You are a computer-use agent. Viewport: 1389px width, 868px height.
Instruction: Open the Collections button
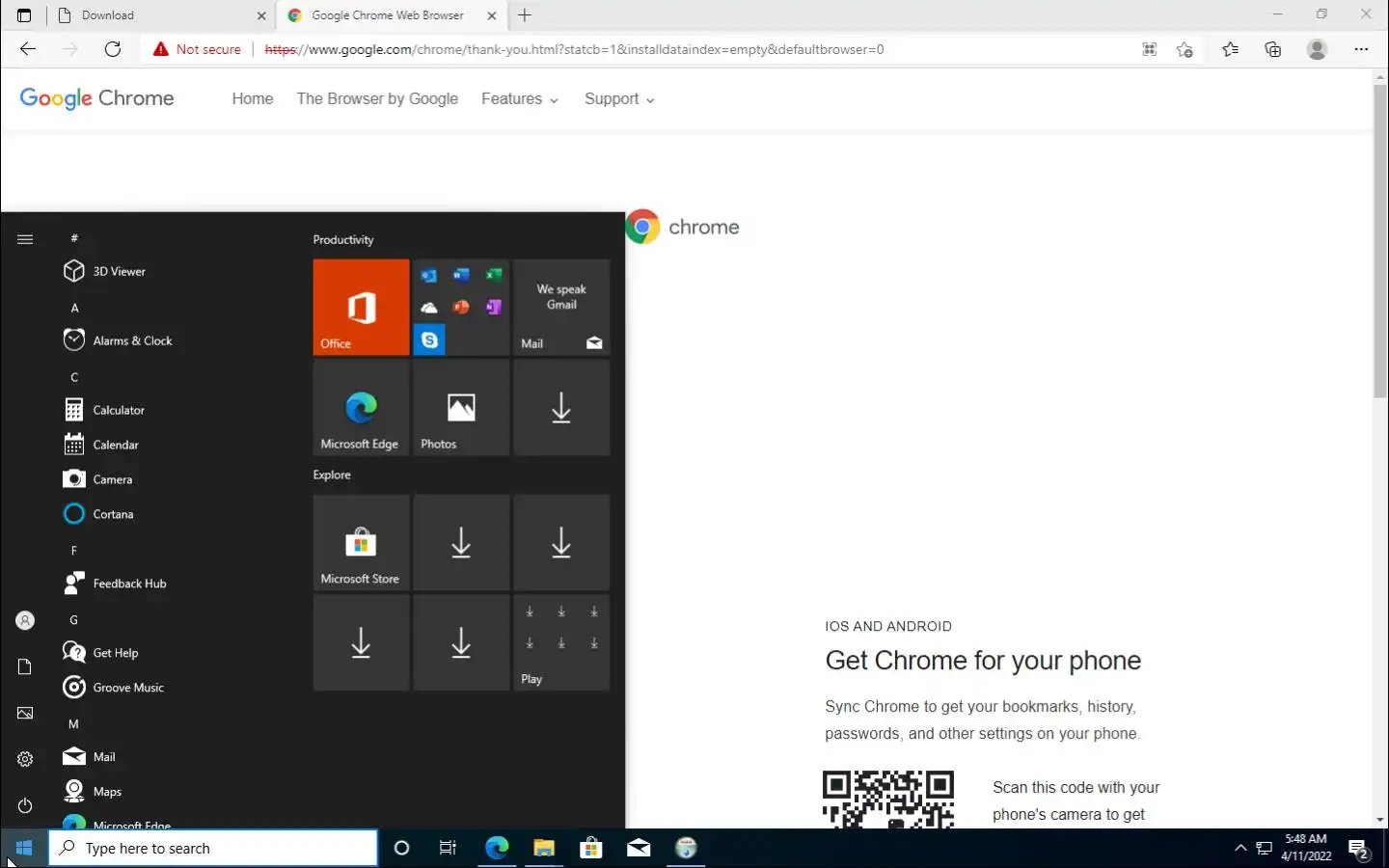click(x=1273, y=49)
